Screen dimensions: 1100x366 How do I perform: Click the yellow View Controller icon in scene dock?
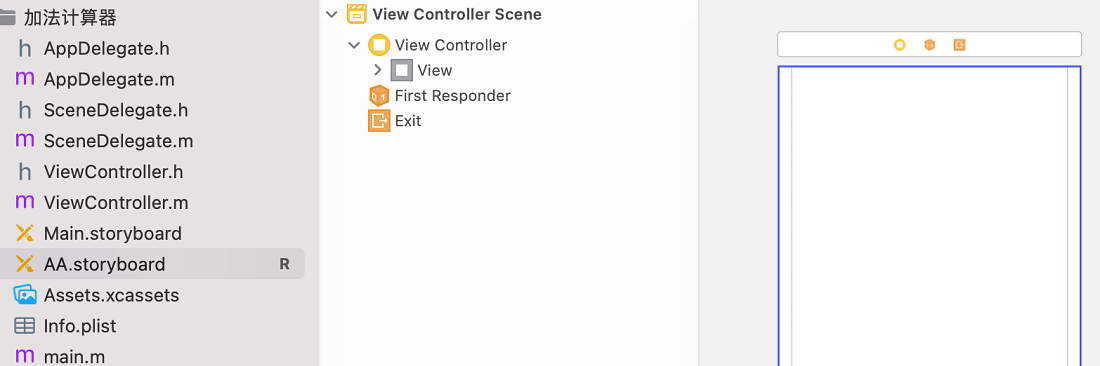pyautogui.click(x=899, y=45)
